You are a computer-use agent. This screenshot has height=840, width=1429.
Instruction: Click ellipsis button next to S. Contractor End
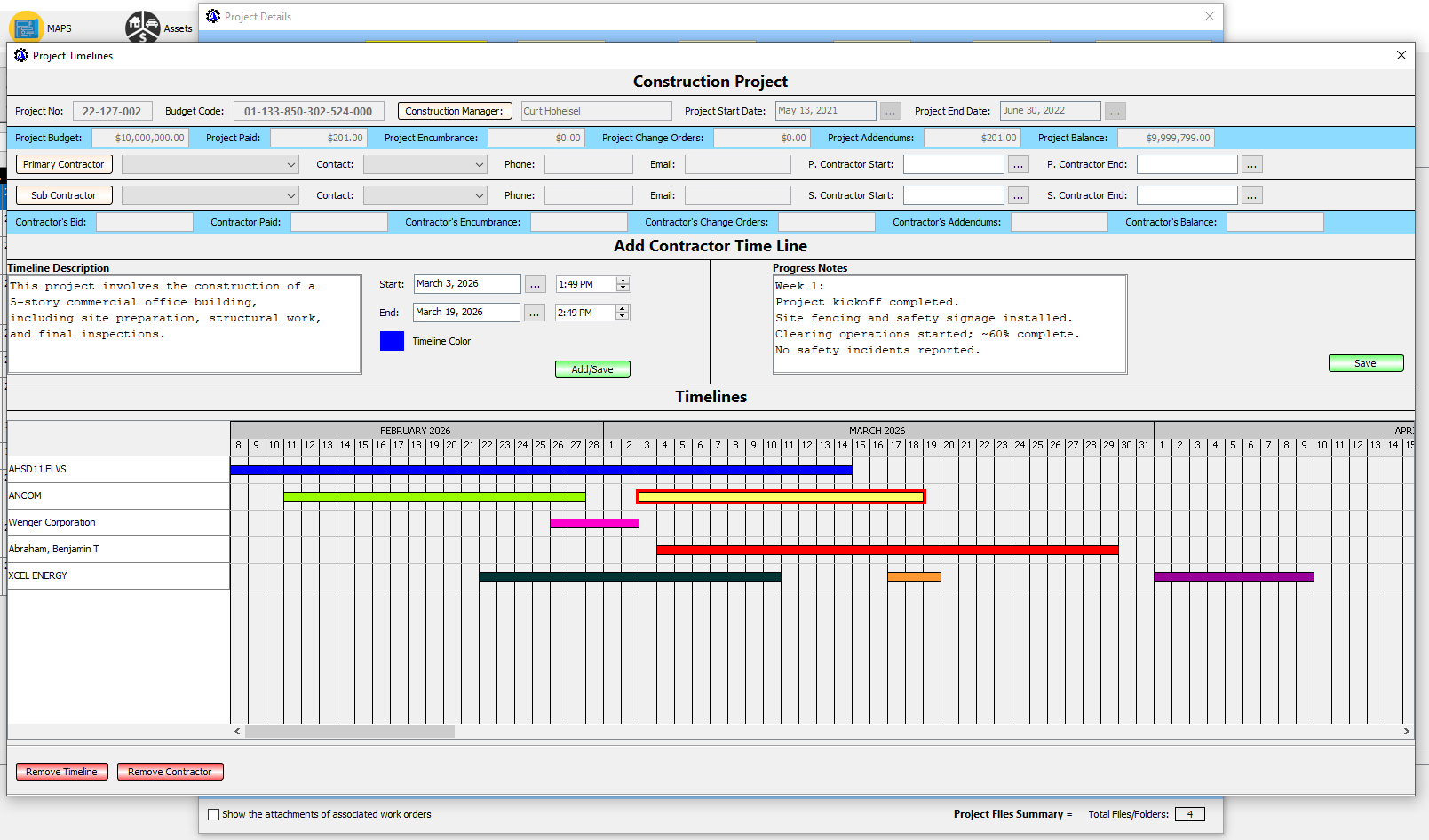1252,194
